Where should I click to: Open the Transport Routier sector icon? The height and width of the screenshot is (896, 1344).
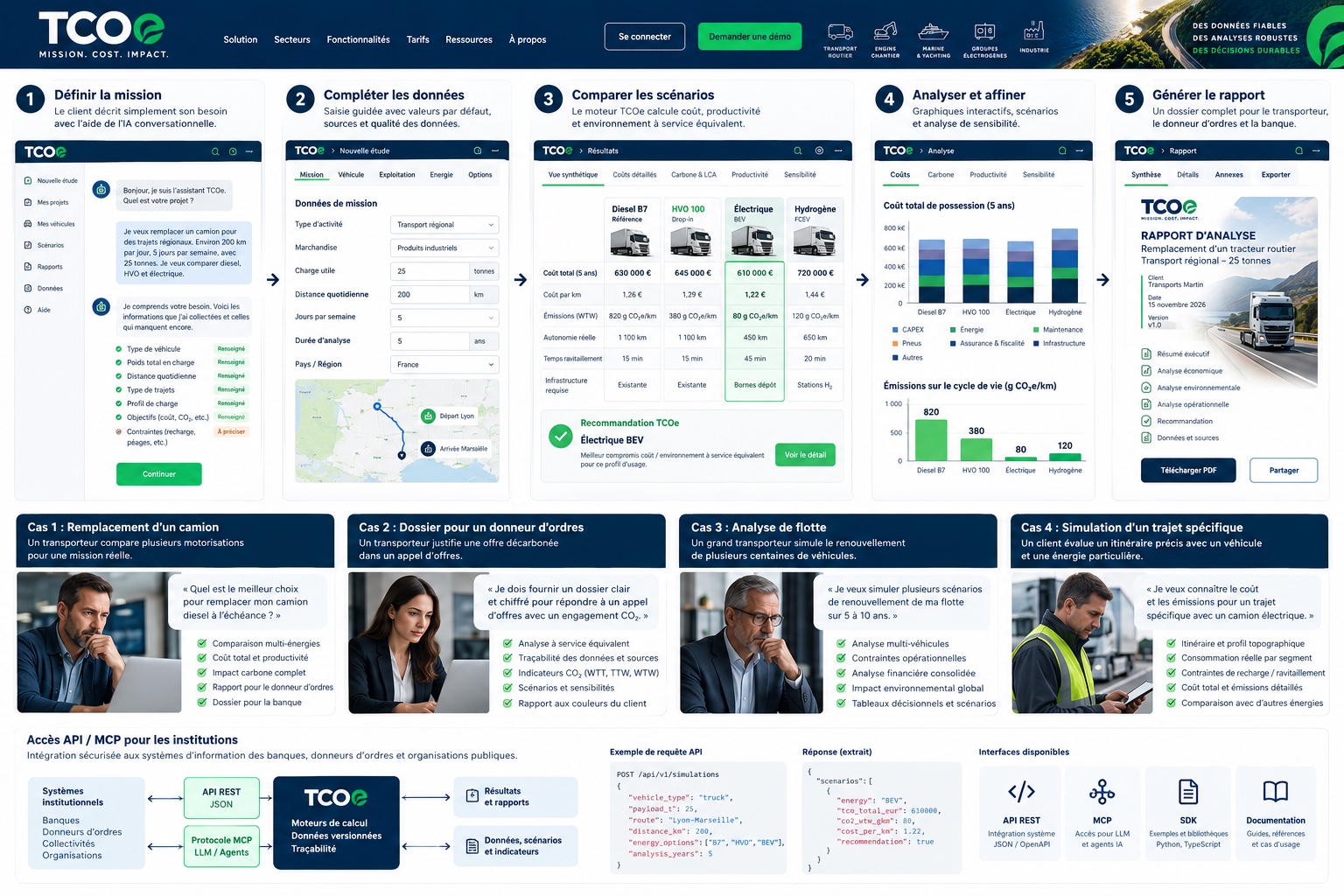(840, 33)
